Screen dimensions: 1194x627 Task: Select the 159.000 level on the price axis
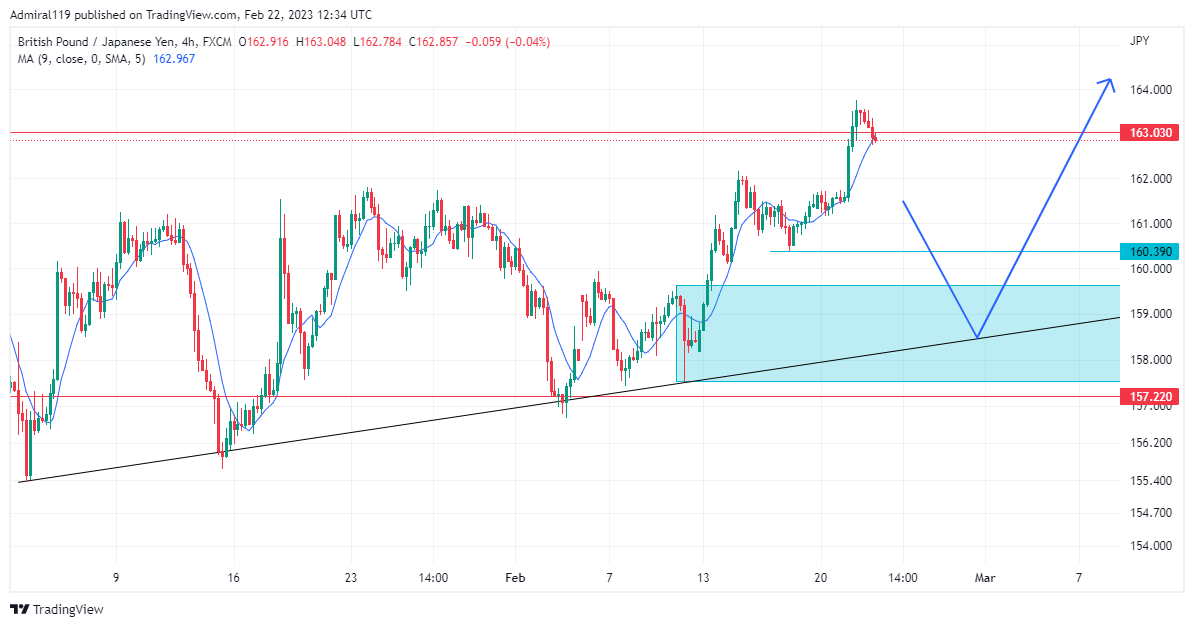pos(1150,314)
